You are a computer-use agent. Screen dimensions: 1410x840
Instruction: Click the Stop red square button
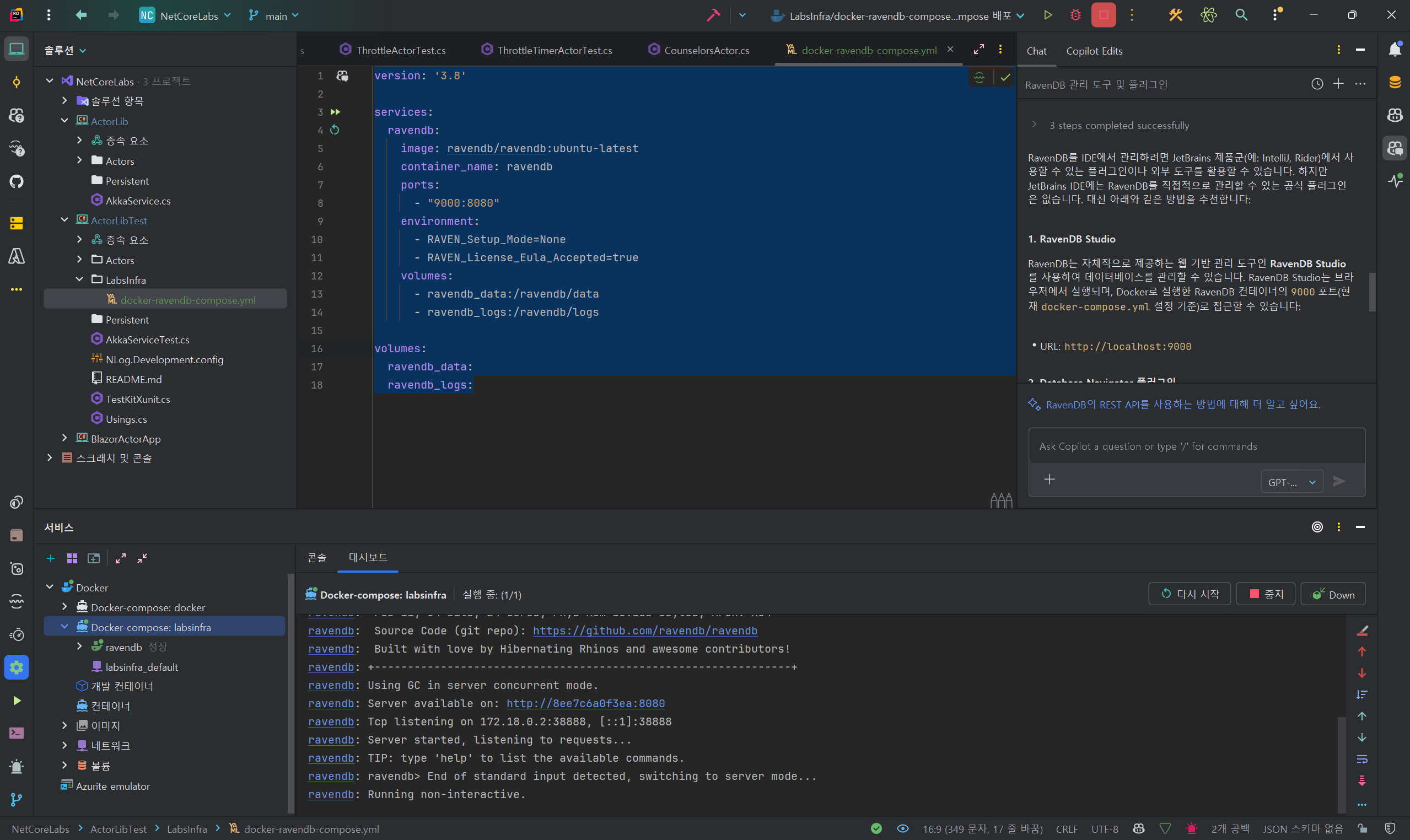pyautogui.click(x=1103, y=15)
